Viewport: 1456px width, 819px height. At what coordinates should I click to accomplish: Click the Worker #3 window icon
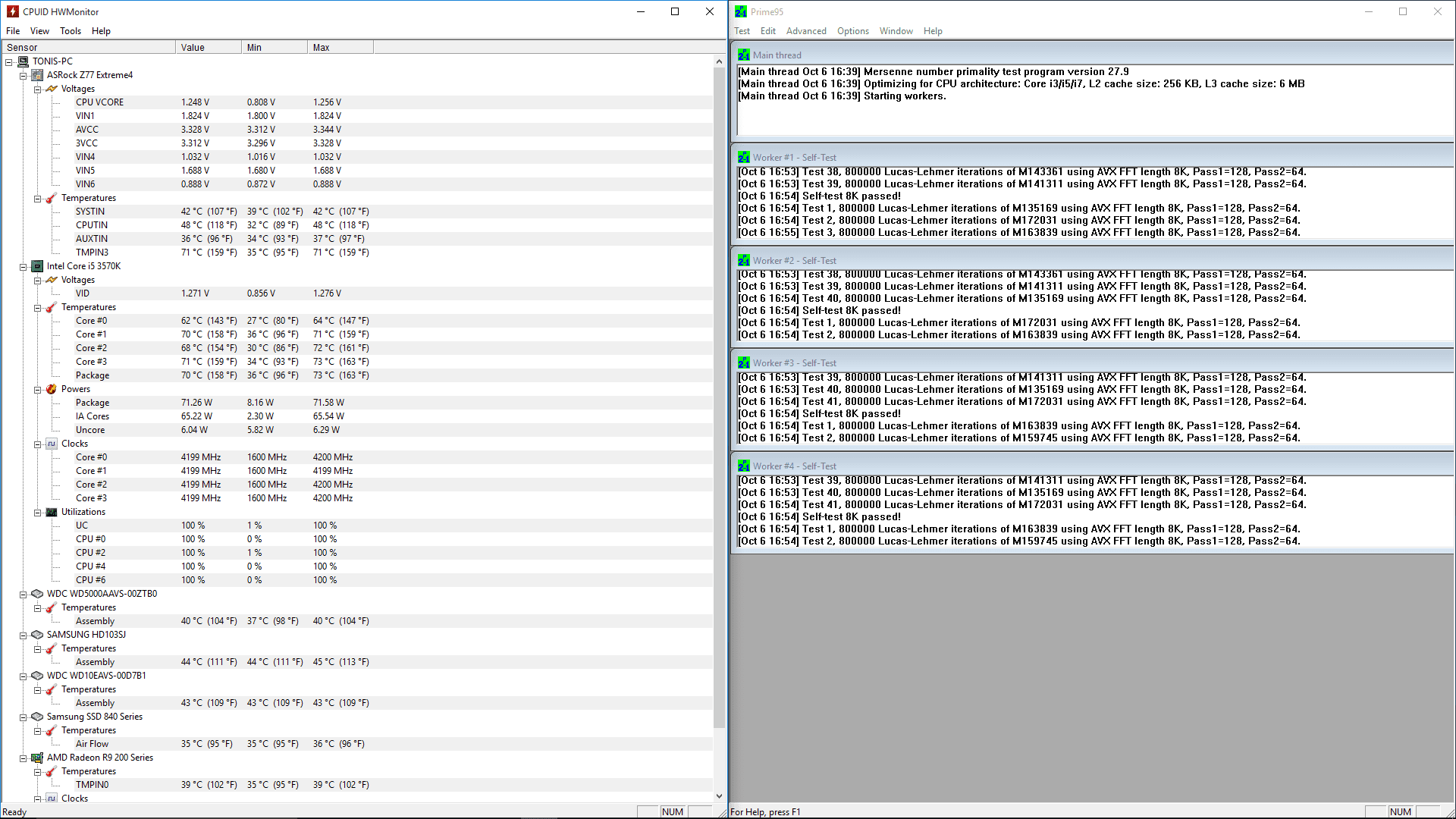click(744, 363)
